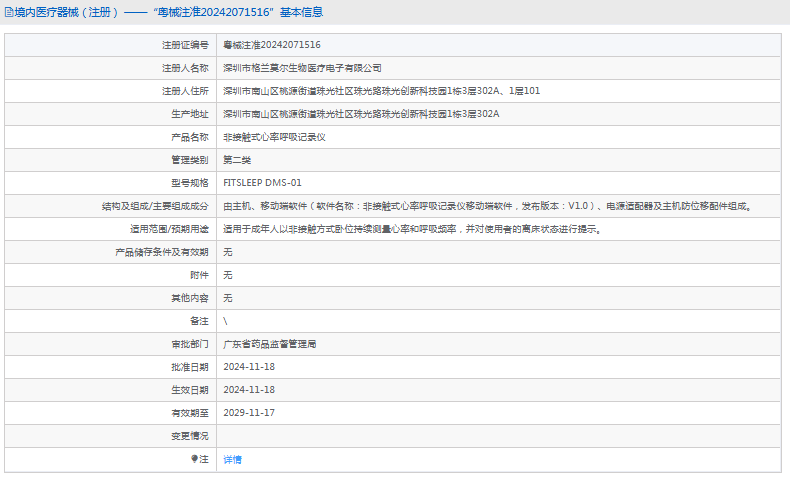Click the 生产地址 label

[x=189, y=114]
